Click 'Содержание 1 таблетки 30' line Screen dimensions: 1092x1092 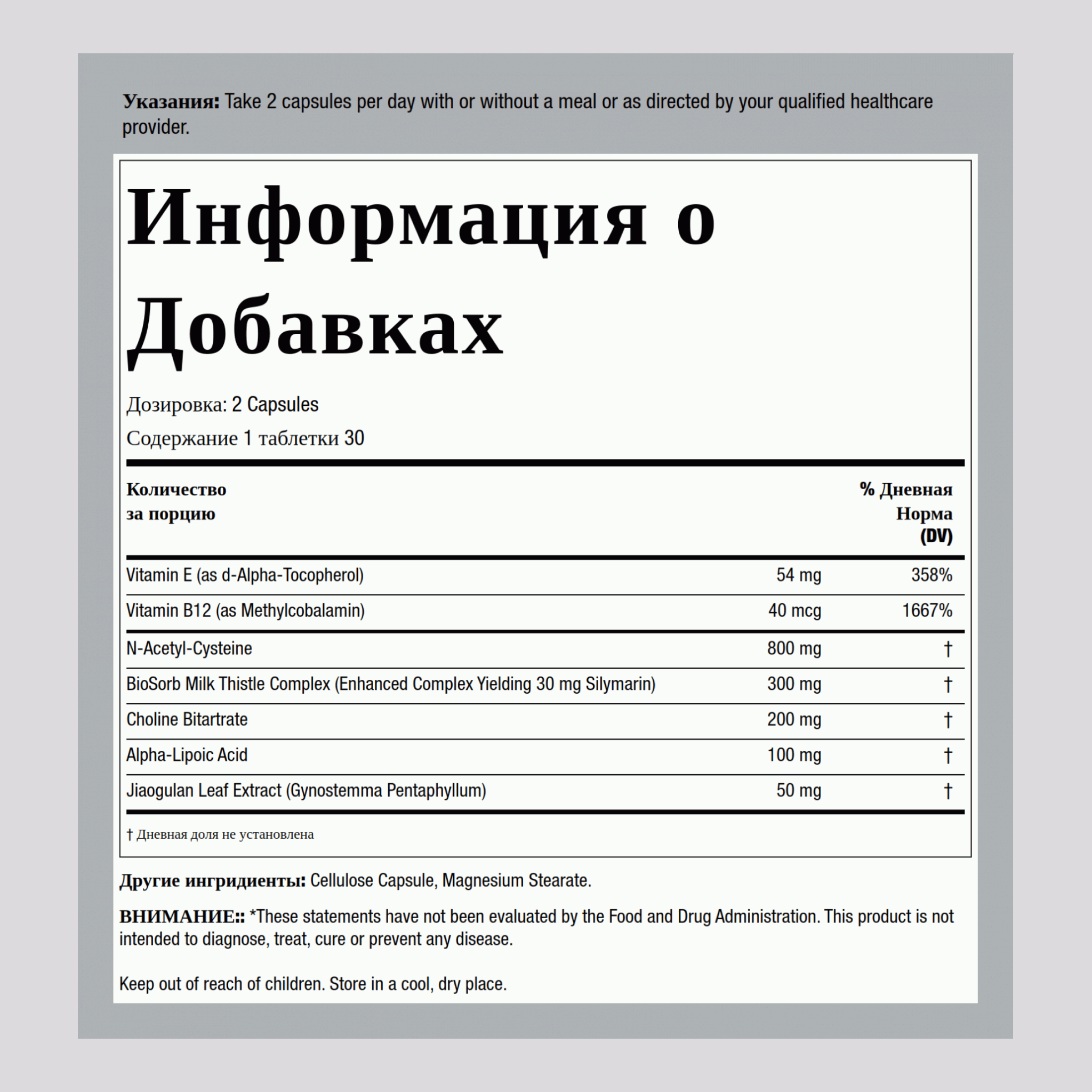[245, 438]
